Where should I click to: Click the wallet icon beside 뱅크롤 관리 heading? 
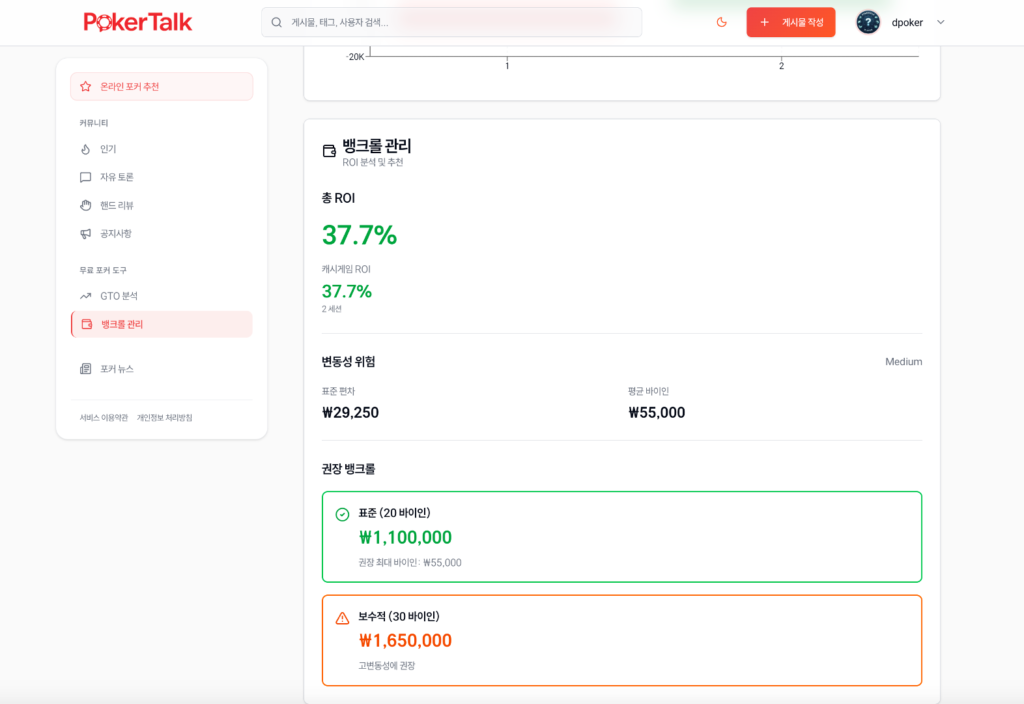tap(329, 151)
